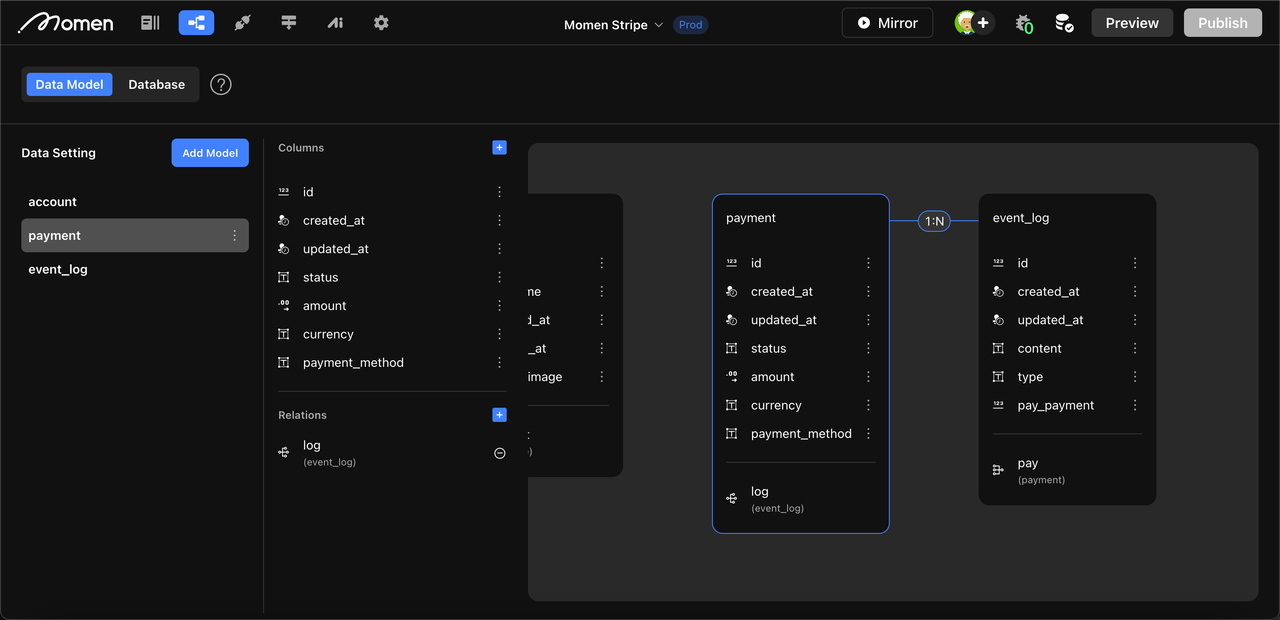Open options for content in event_log card
1280x620 pixels.
[x=1135, y=349]
